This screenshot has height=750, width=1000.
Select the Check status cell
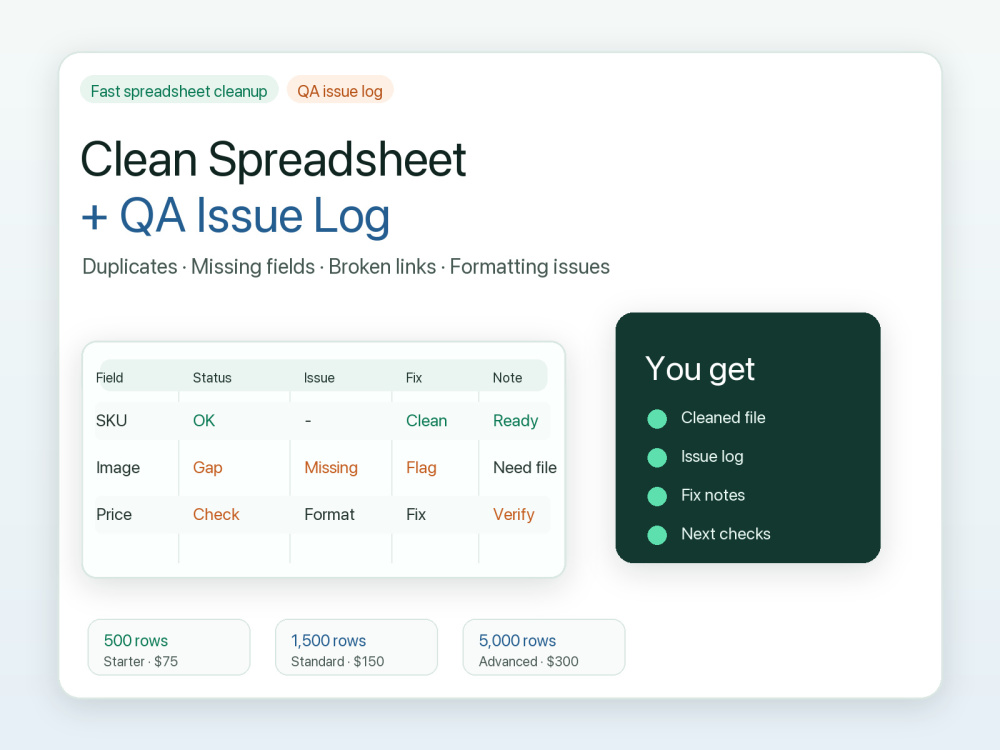(x=216, y=515)
